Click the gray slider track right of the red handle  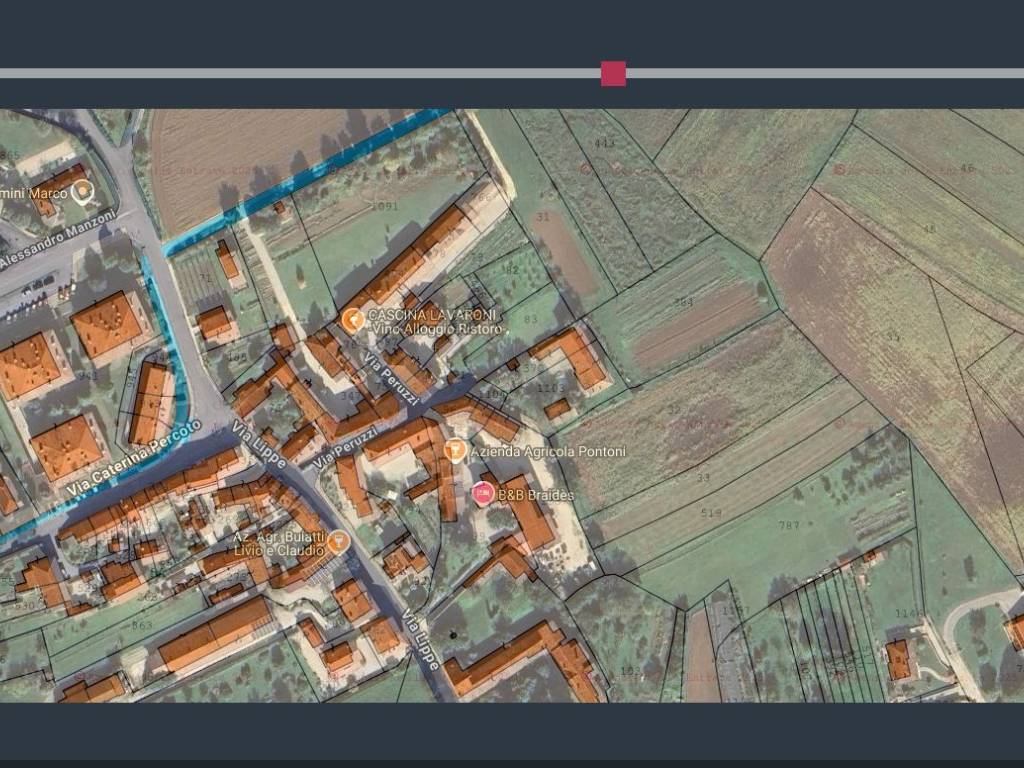(x=820, y=74)
